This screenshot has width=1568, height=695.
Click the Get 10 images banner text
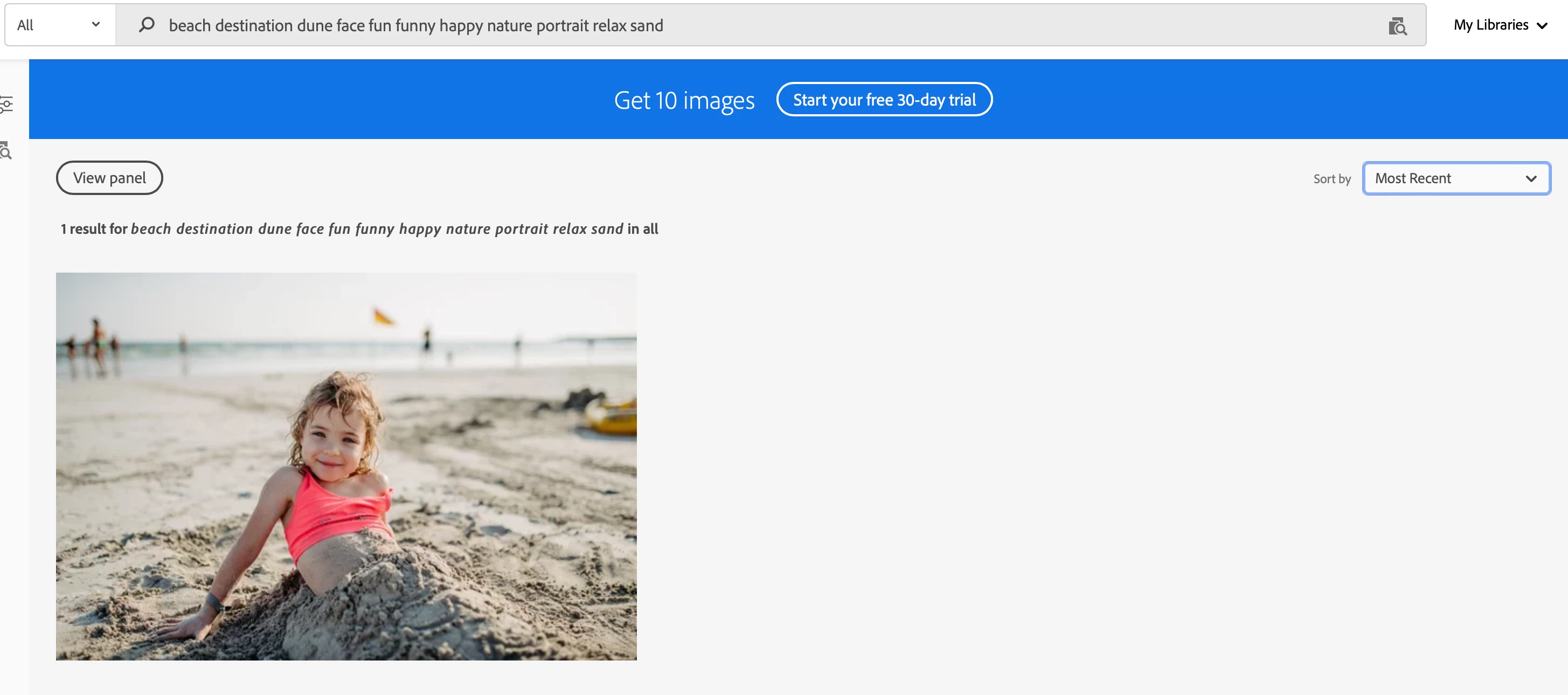[684, 100]
